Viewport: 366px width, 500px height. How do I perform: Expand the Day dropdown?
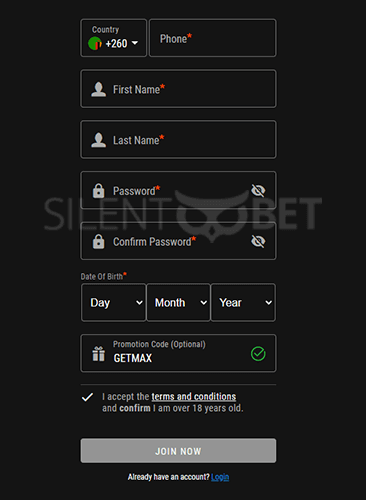(113, 302)
